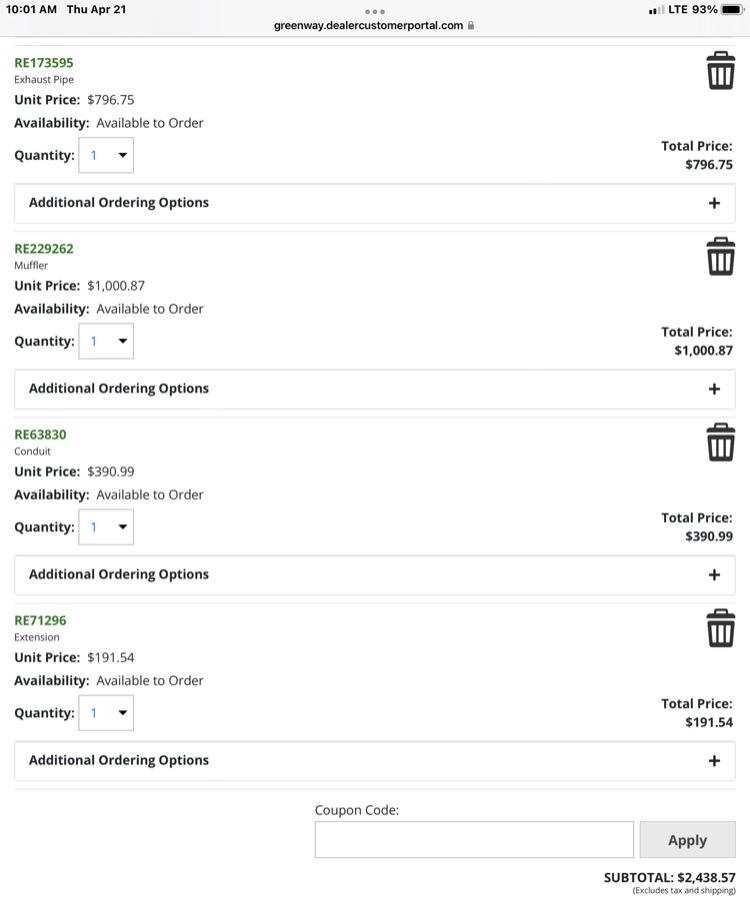This screenshot has height=919, width=750.
Task: Apply the coupon code
Action: pyautogui.click(x=687, y=839)
